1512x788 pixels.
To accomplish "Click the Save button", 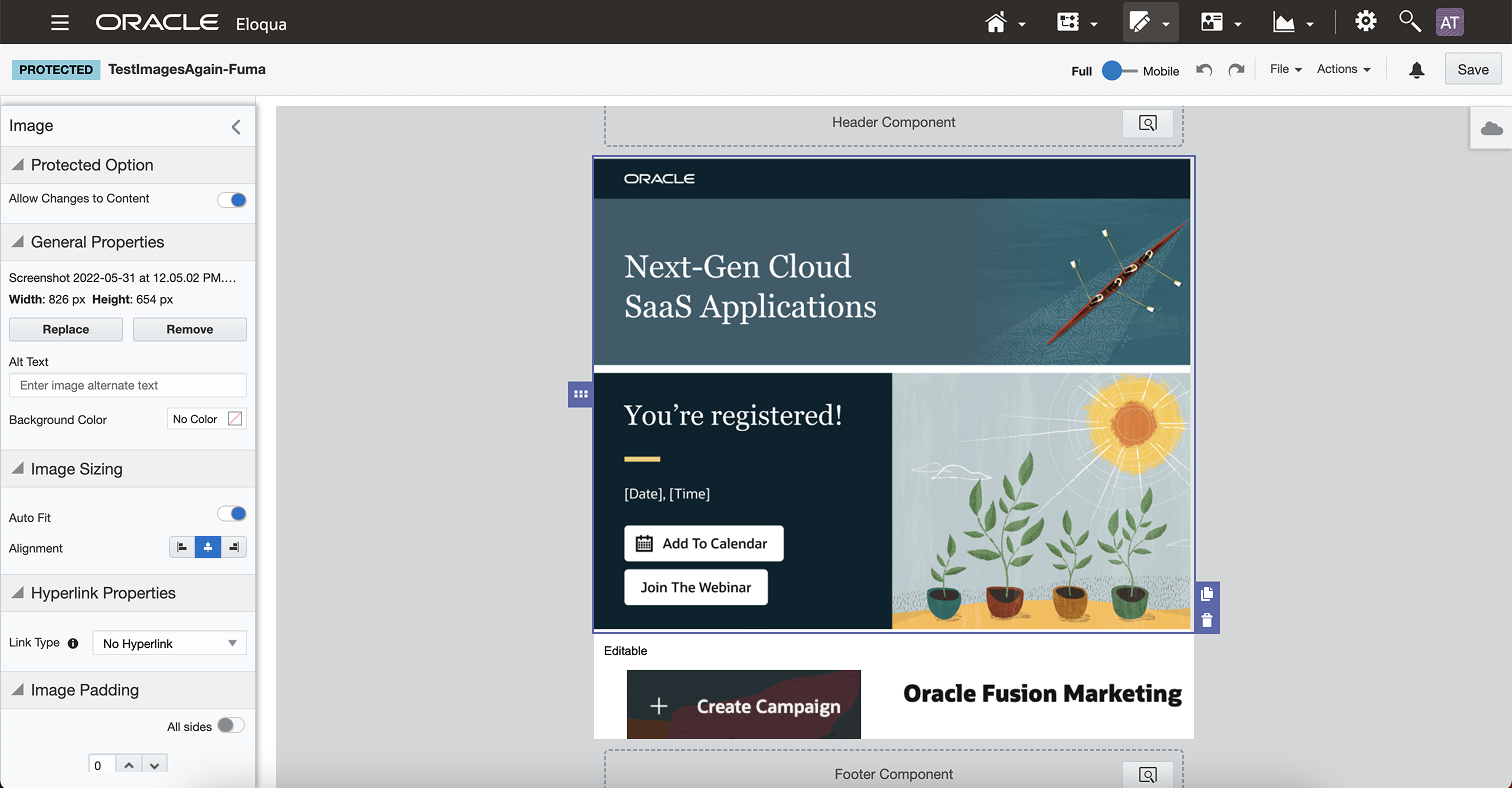I will click(x=1473, y=69).
